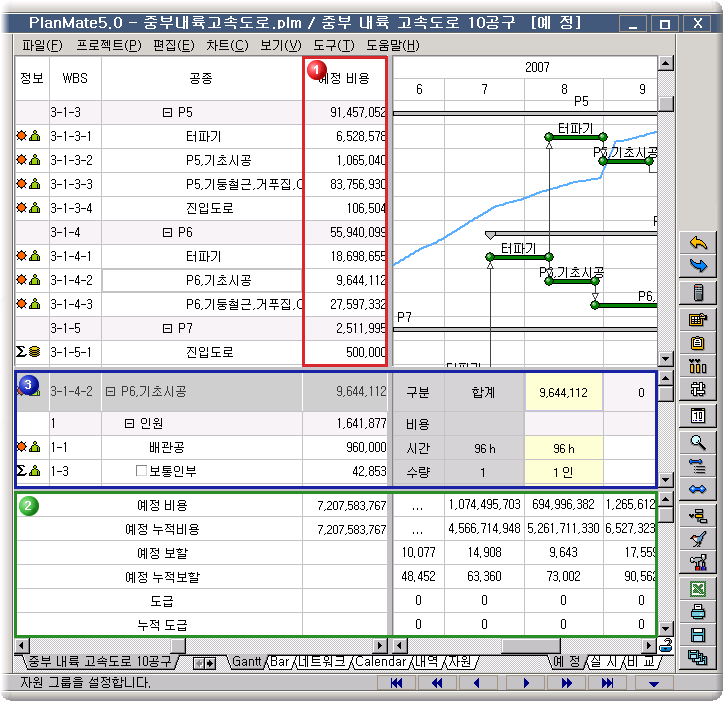The image size is (723, 701).
Task: Collapse the 인원 resource group
Action: [129, 424]
